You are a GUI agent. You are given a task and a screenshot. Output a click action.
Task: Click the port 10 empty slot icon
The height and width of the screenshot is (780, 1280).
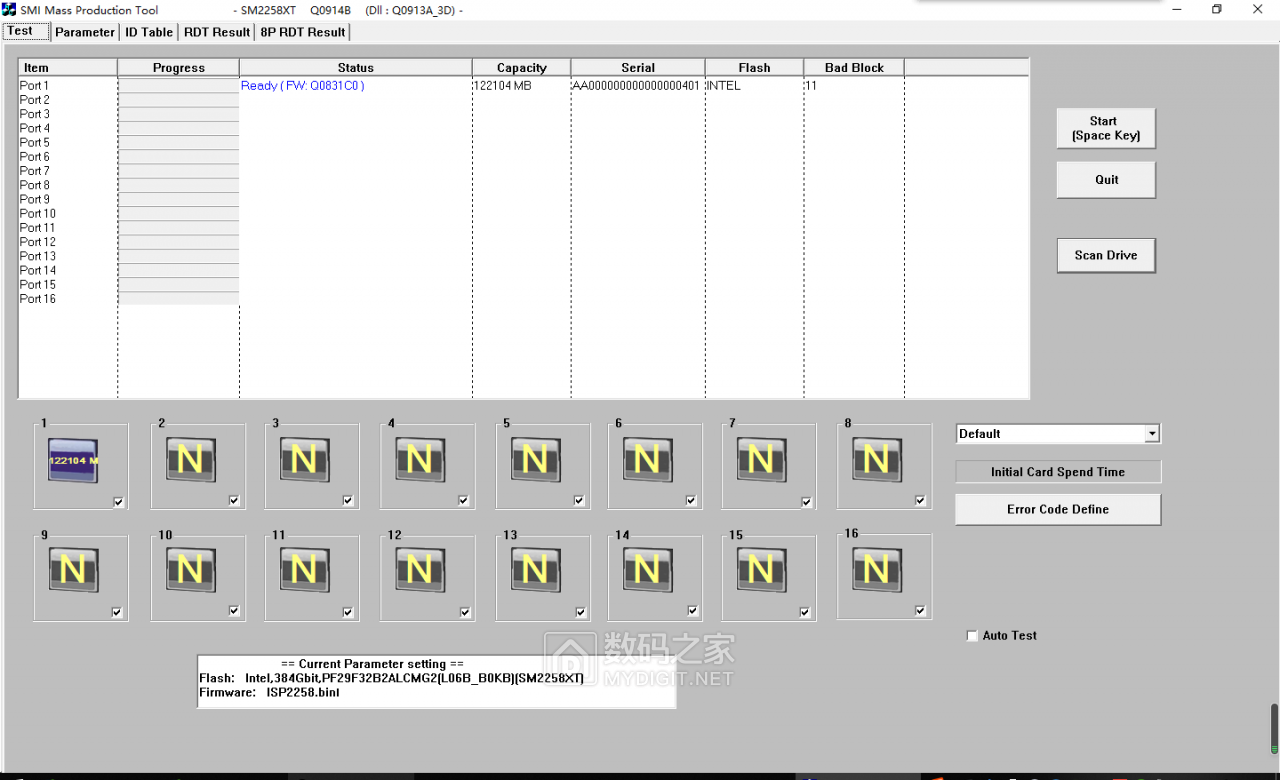190,570
